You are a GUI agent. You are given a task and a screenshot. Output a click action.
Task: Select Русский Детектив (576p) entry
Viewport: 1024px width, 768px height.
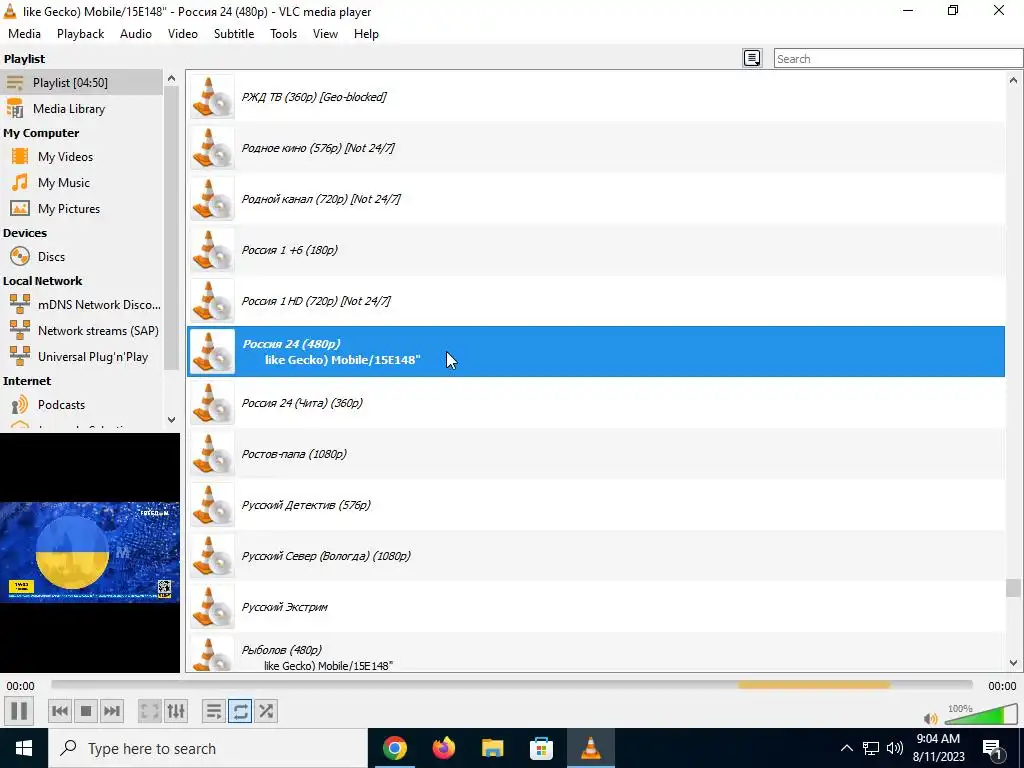coord(596,505)
